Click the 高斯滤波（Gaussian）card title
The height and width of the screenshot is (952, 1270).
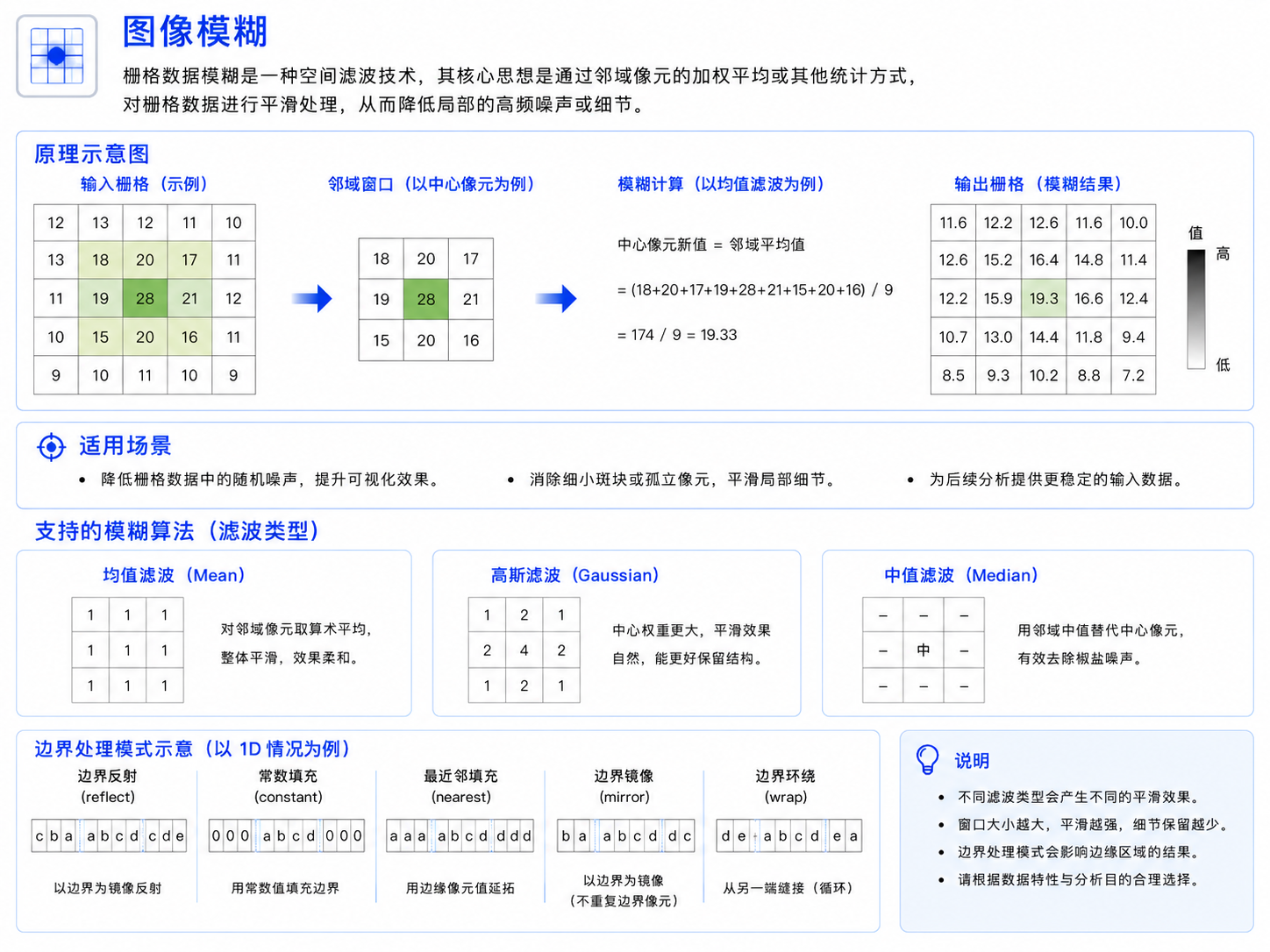(x=574, y=575)
